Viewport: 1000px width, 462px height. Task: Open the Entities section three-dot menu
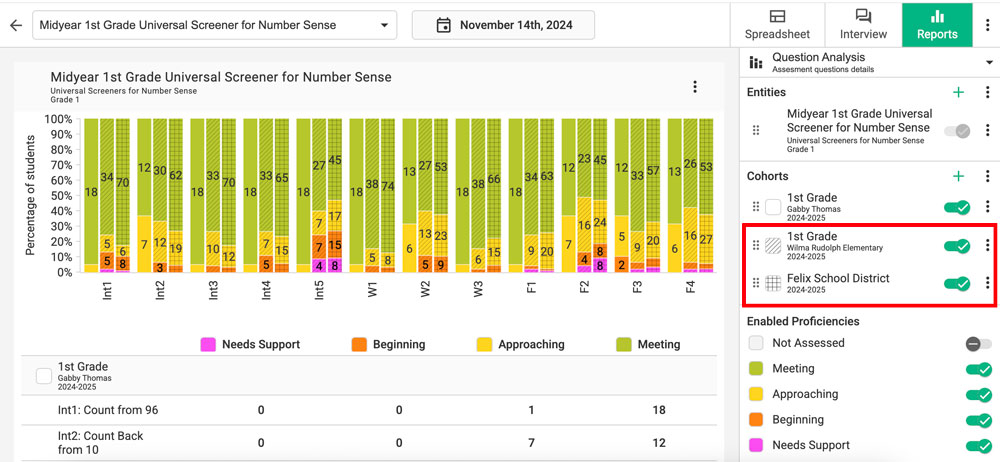coord(987,92)
